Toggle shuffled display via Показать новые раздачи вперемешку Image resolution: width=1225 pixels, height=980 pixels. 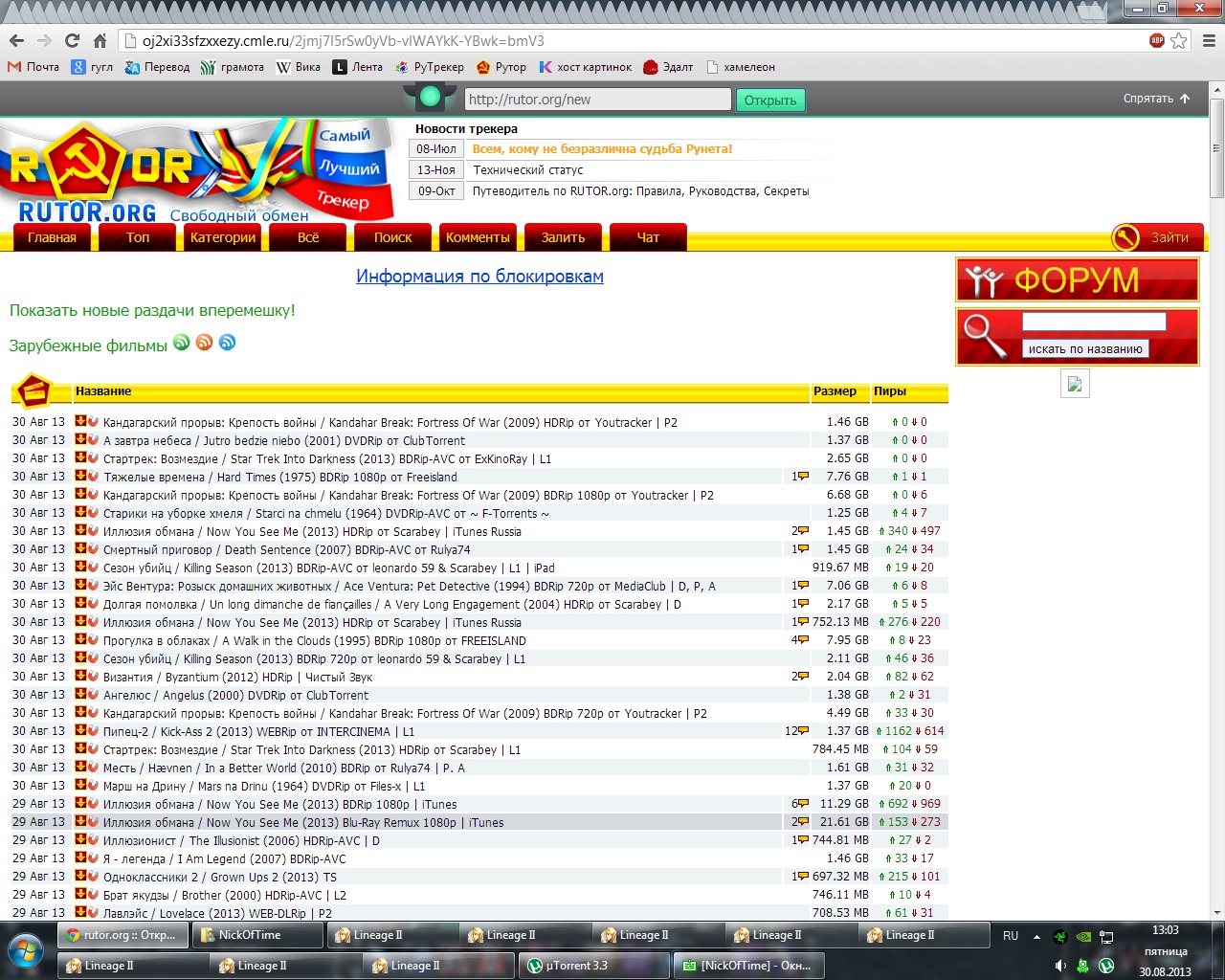(x=152, y=310)
